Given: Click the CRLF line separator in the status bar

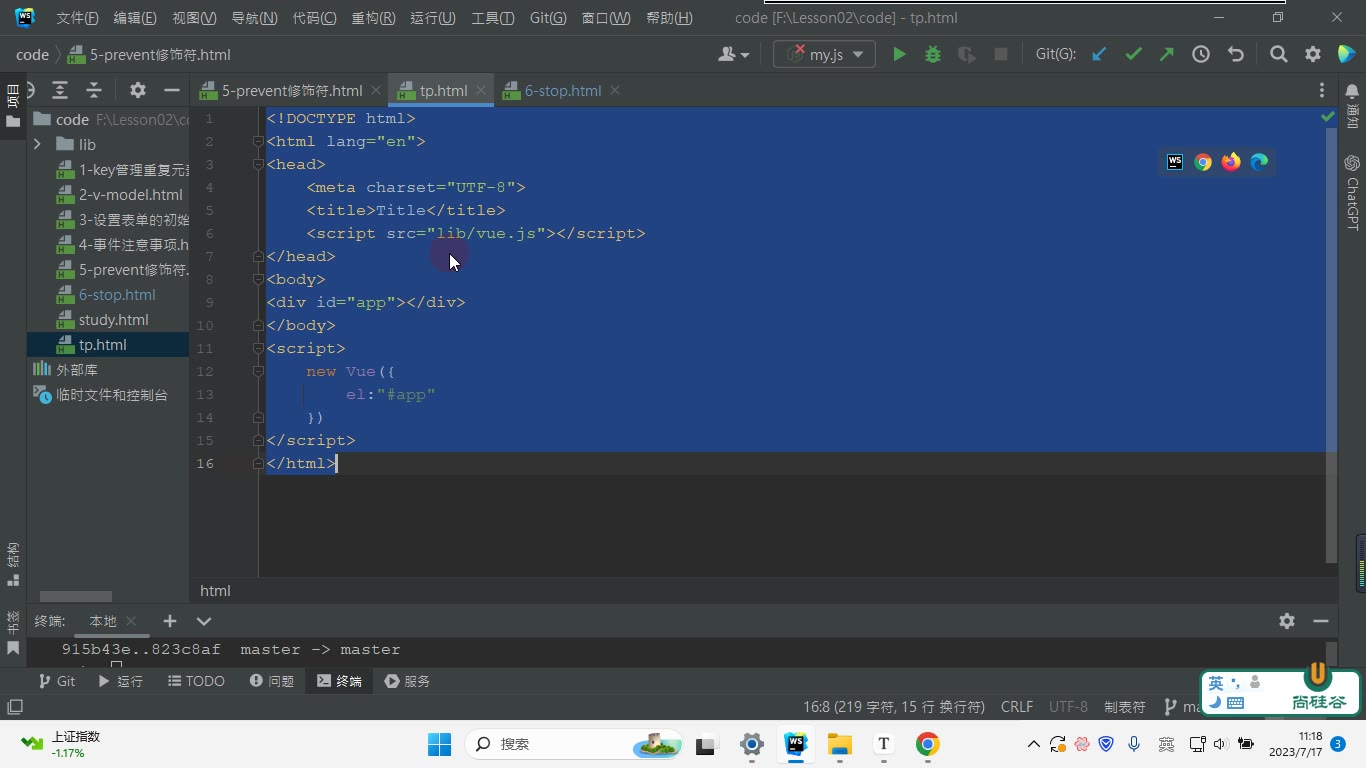Looking at the screenshot, I should coord(1017,707).
